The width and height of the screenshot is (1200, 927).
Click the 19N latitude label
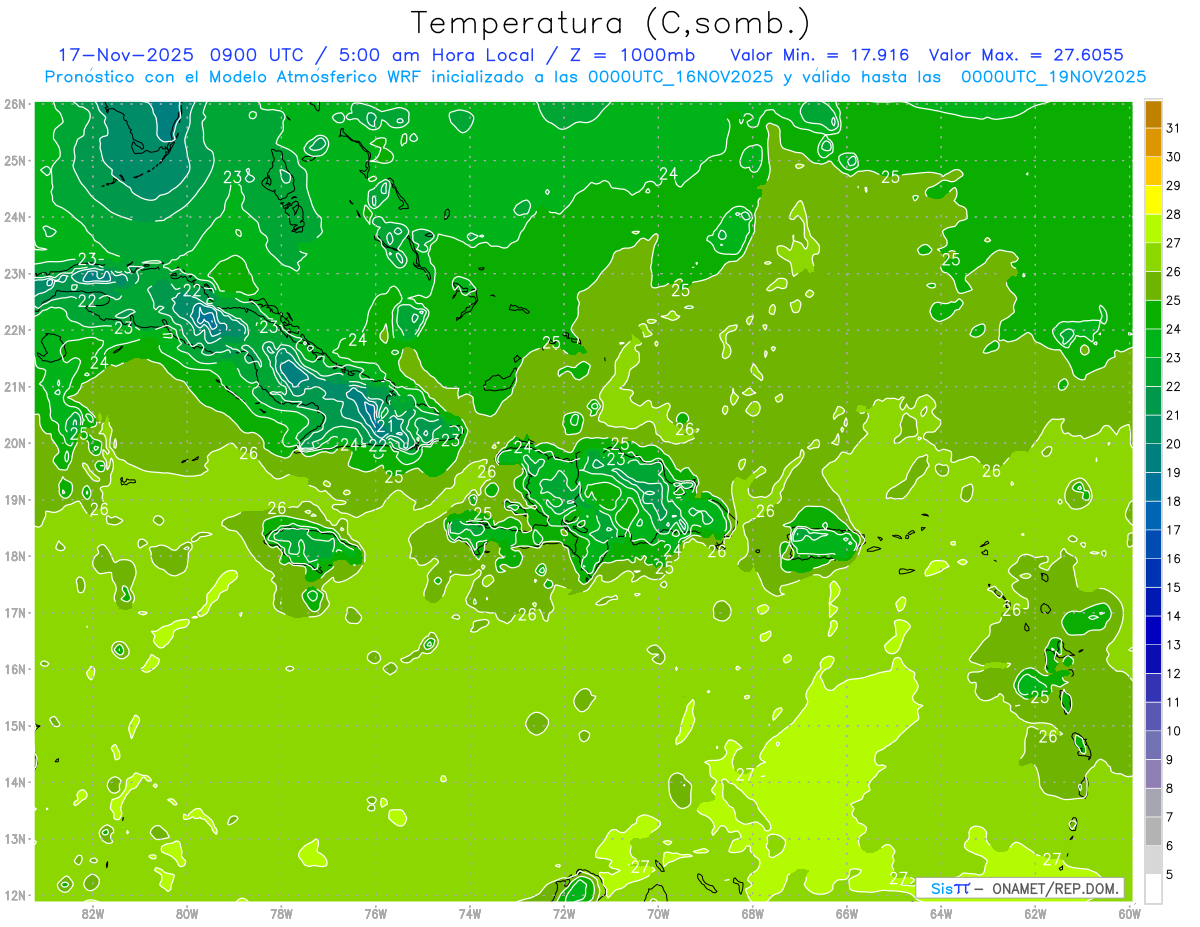click(x=15, y=499)
